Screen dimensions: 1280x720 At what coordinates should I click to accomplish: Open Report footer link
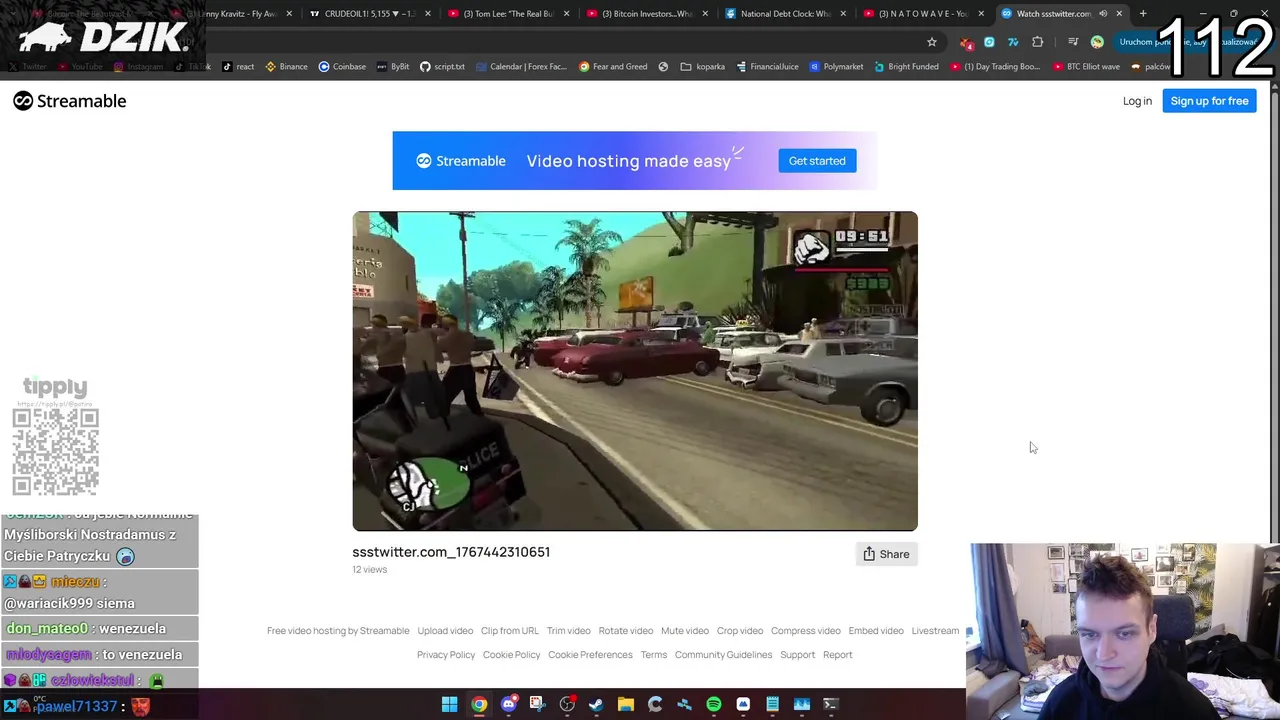click(x=838, y=655)
